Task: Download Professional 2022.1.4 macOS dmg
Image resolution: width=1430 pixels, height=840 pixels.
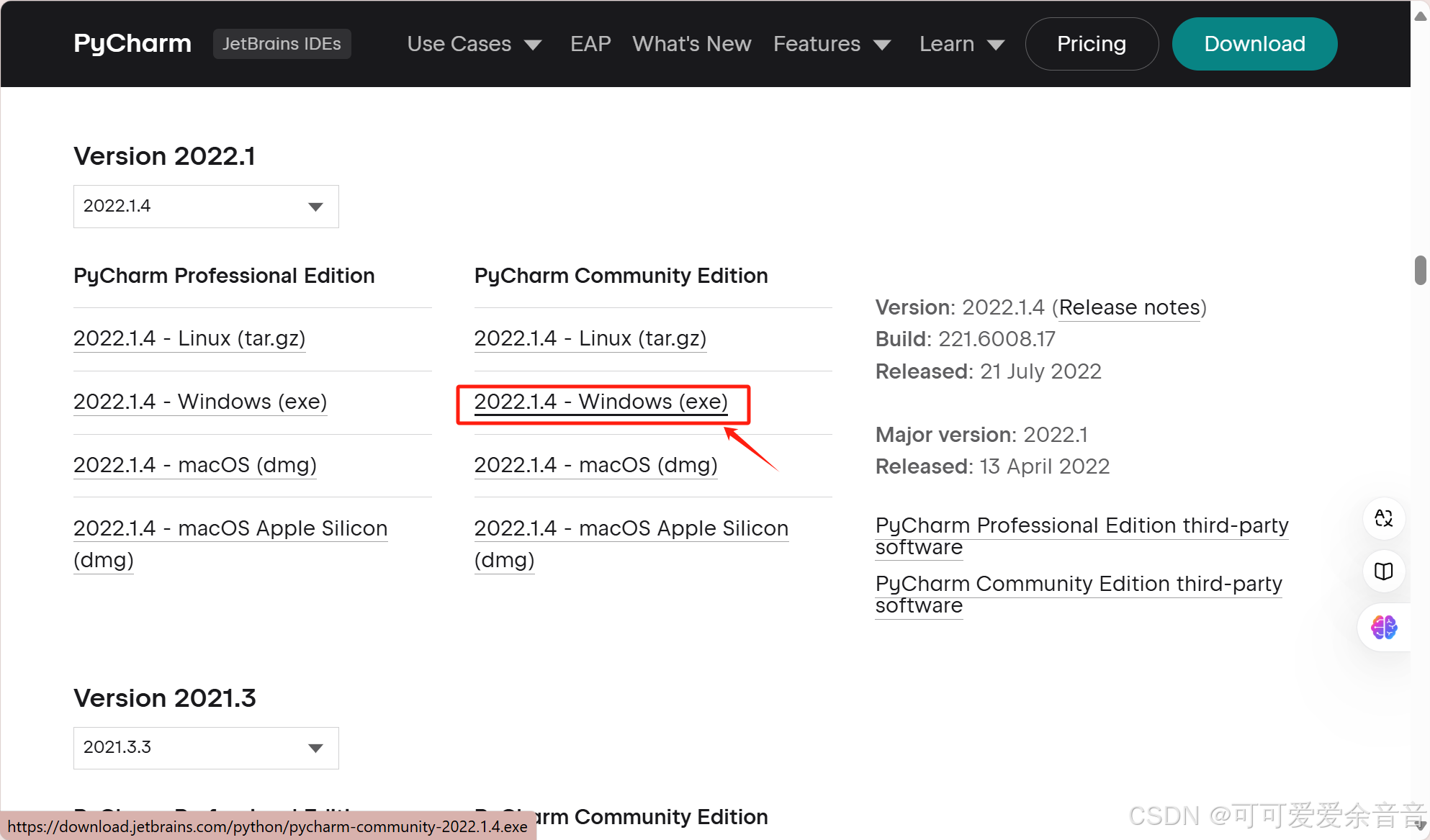Action: coord(195,465)
